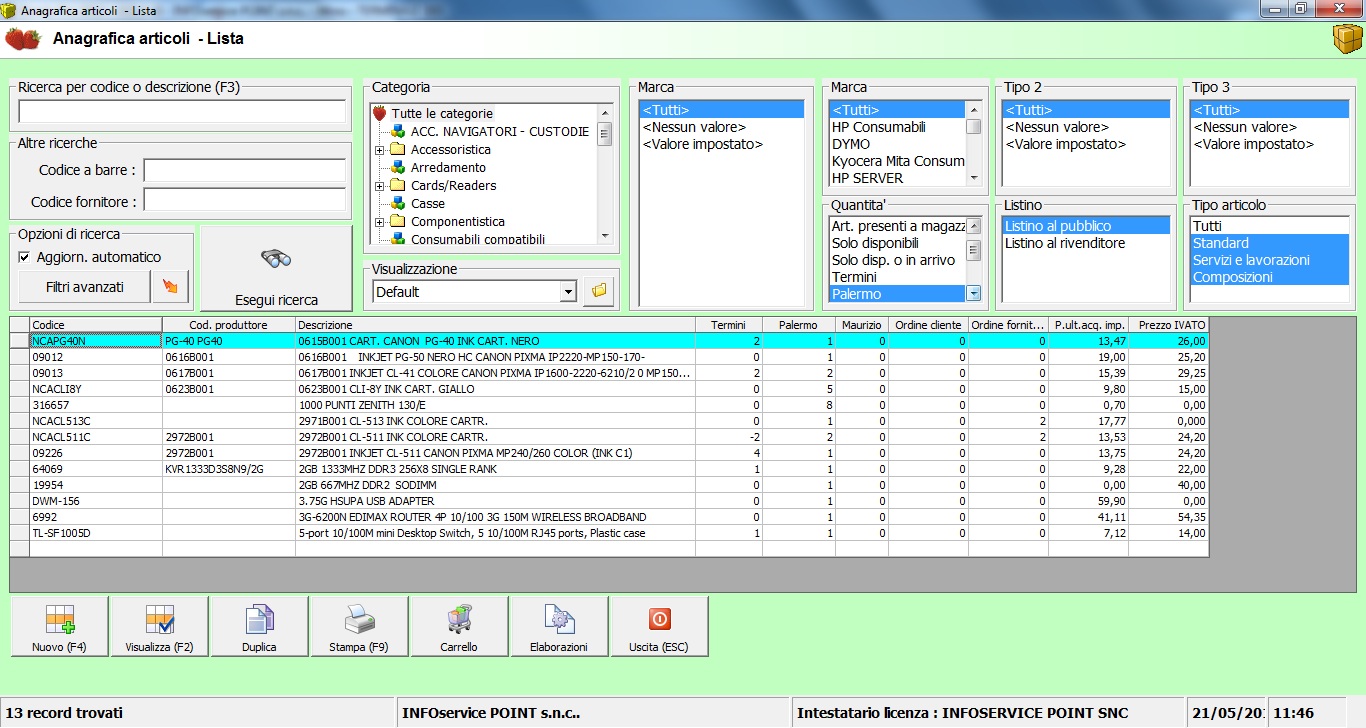Click the Cod. produttore column header
Image resolution: width=1366 pixels, height=728 pixels.
click(x=229, y=325)
